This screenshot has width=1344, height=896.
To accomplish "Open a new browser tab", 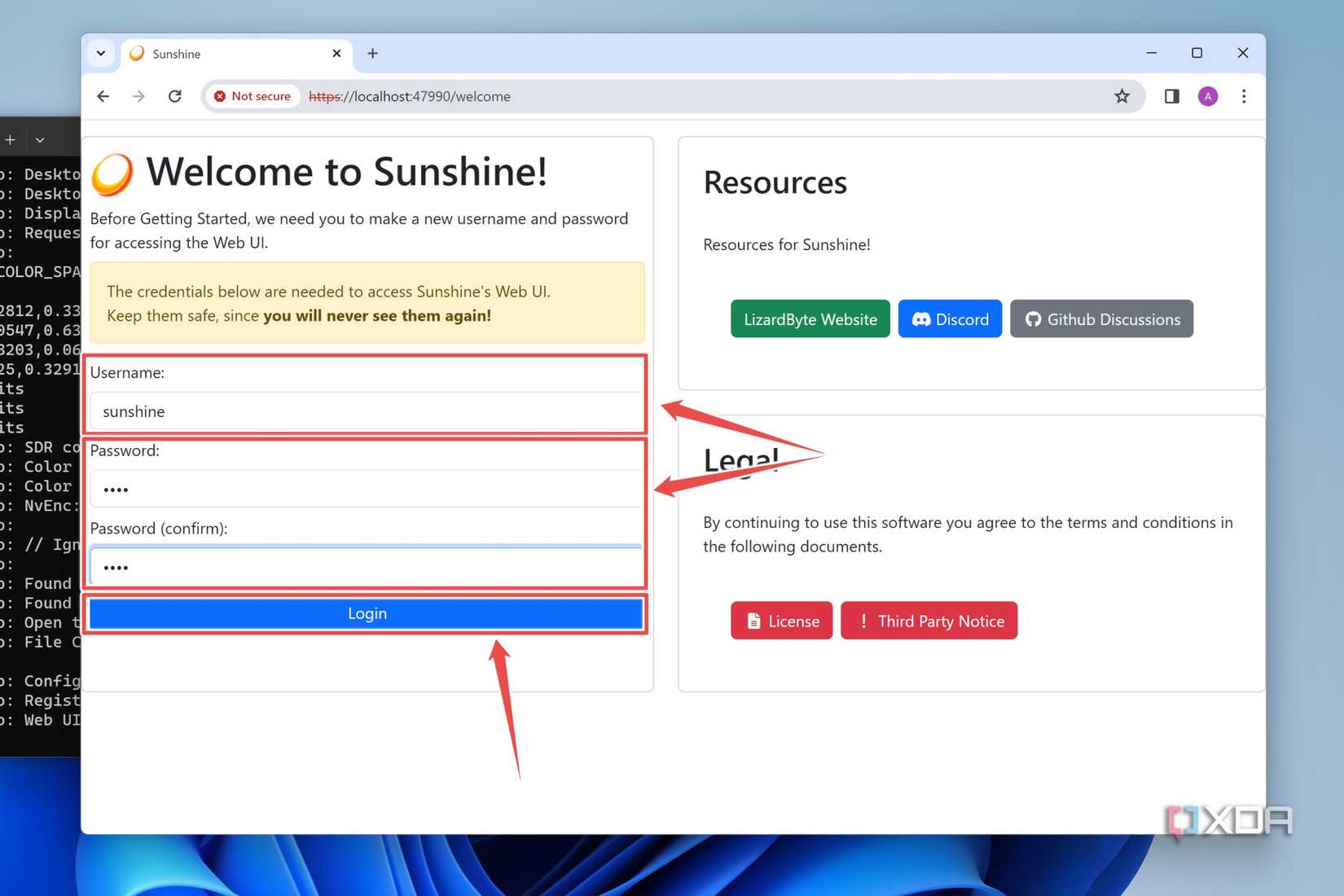I will (372, 54).
